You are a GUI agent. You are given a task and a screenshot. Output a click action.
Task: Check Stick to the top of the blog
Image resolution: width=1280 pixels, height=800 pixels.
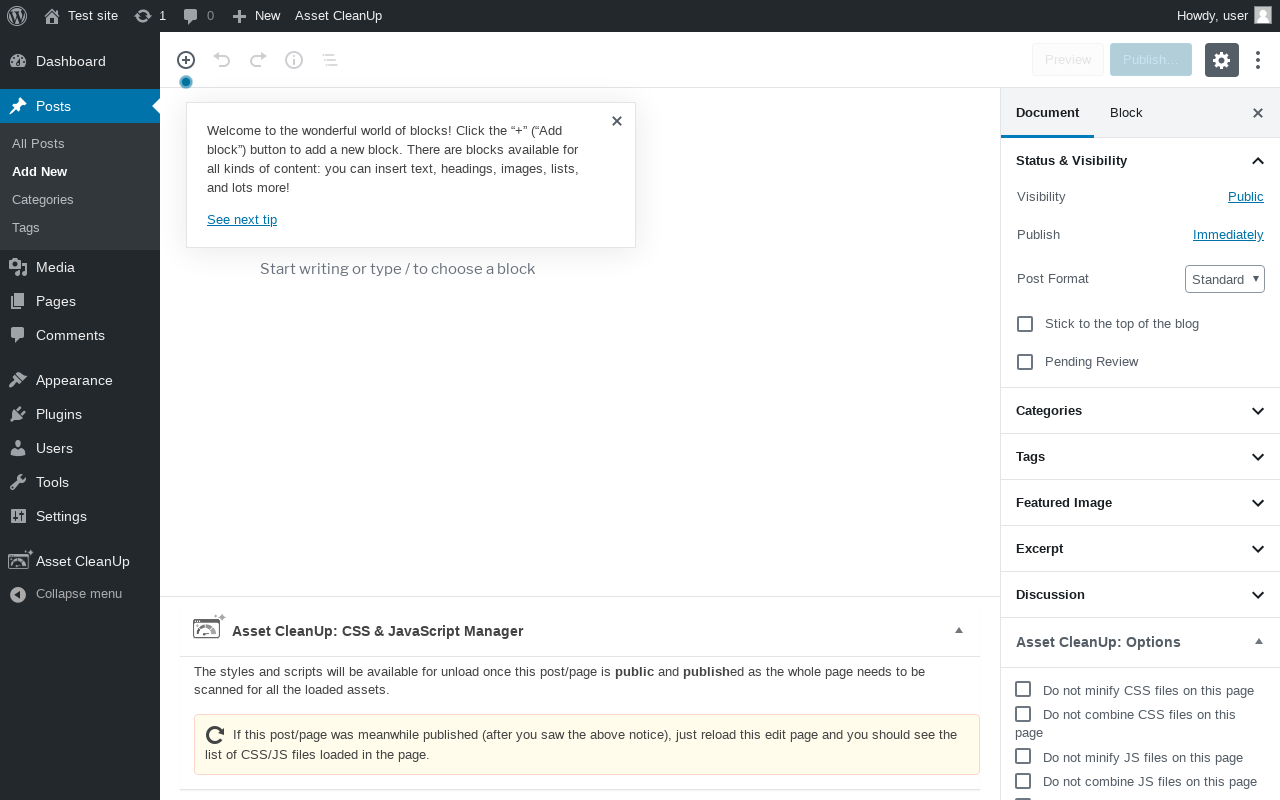click(1025, 324)
